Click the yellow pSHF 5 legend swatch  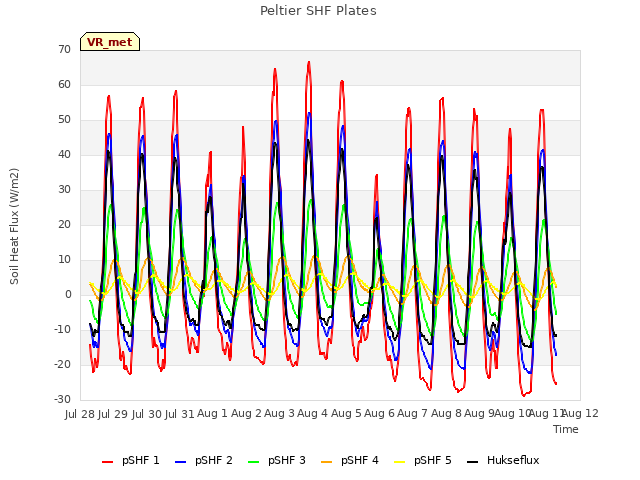click(400, 462)
